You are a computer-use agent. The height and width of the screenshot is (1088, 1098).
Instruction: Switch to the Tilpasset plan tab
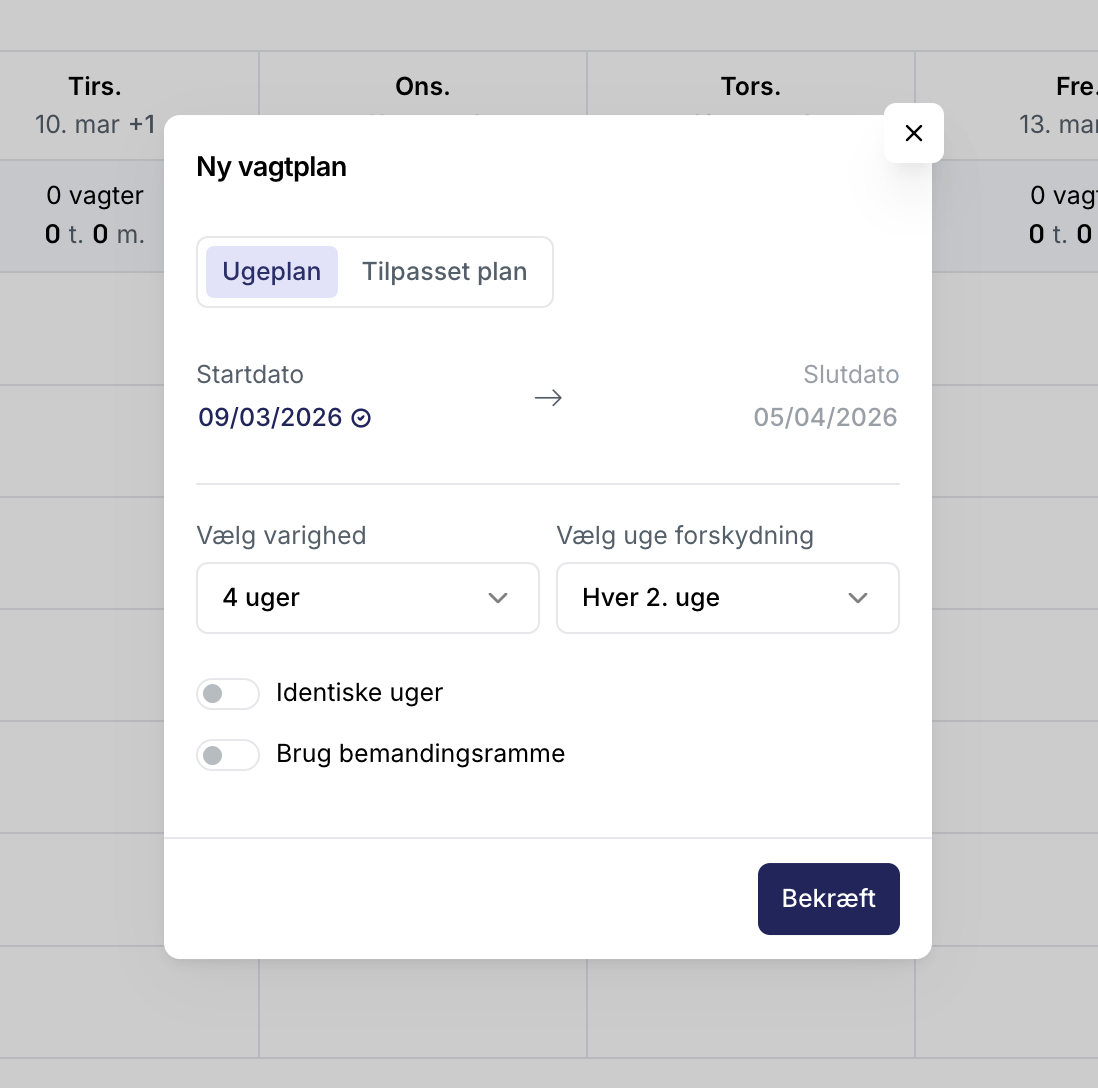444,272
